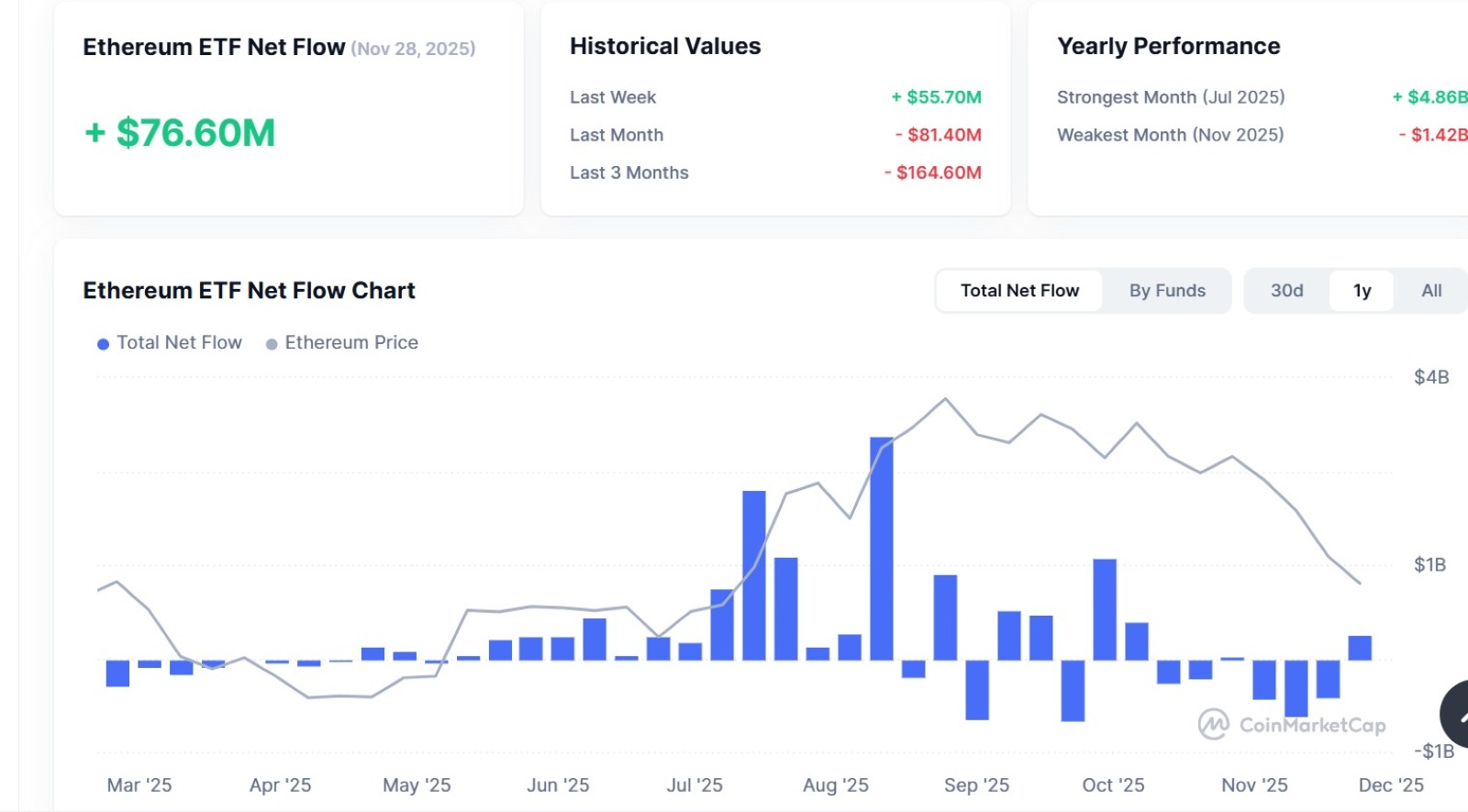Click the Ethereum price line peak
The image size is (1468, 812).
[945, 399]
